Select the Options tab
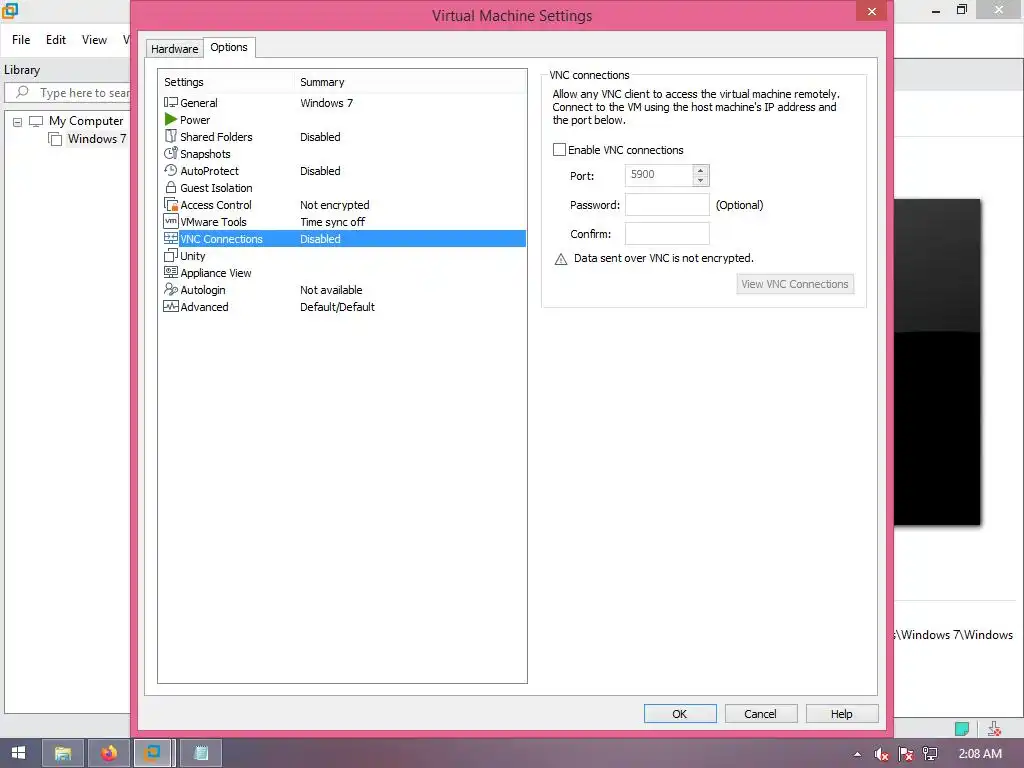This screenshot has height=768, width=1024. 229,47
